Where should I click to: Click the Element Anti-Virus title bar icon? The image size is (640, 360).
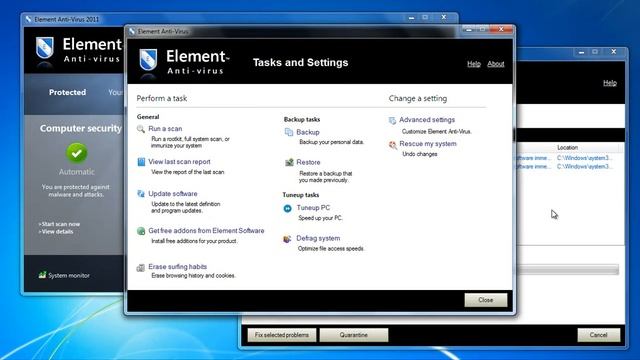[132, 31]
